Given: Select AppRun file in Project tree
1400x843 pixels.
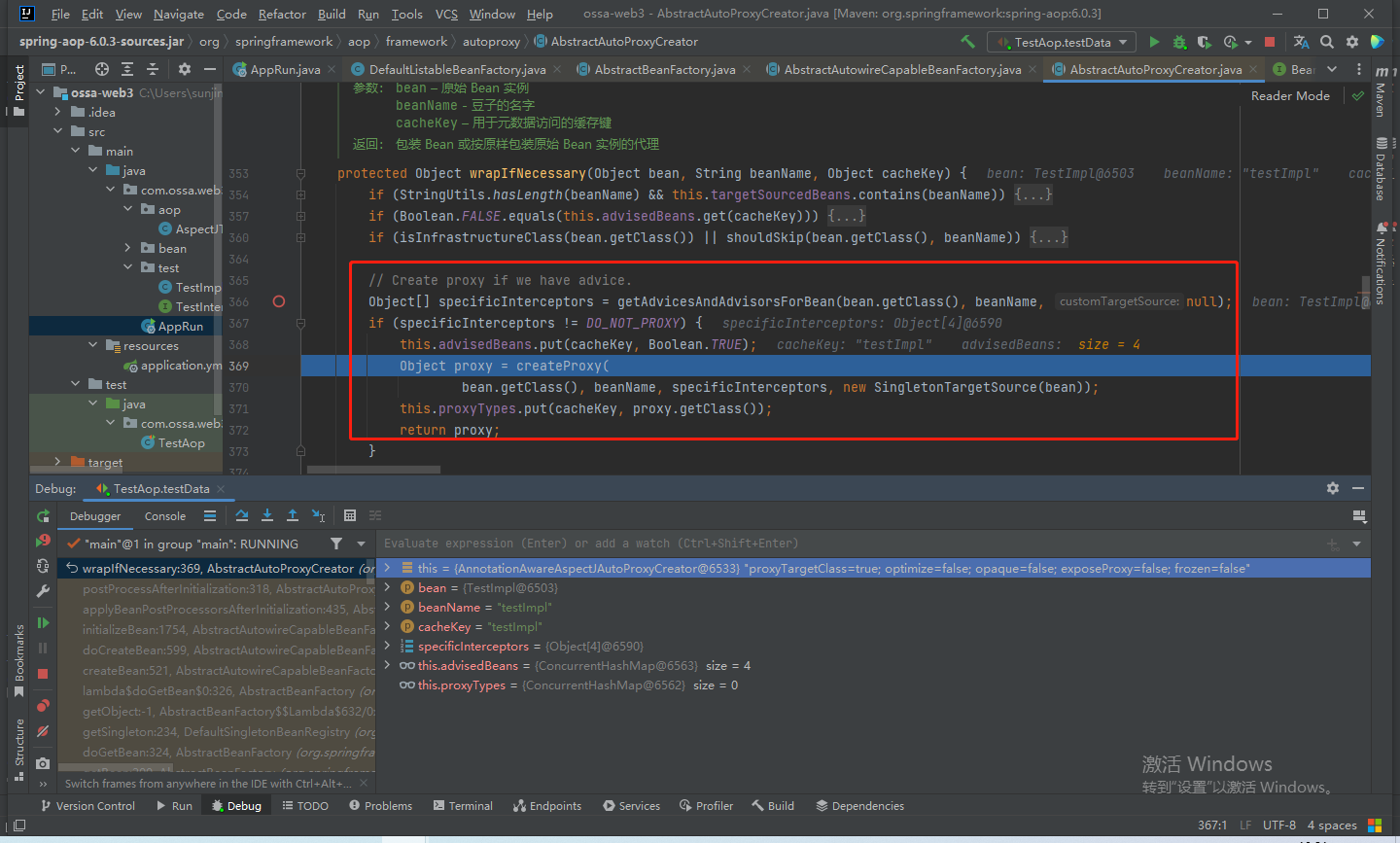Looking at the screenshot, I should [181, 327].
